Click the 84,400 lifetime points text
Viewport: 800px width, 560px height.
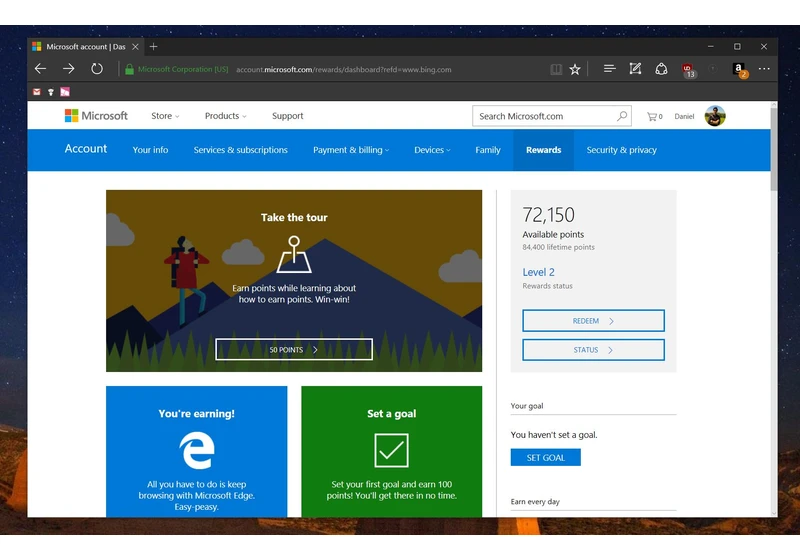(558, 247)
